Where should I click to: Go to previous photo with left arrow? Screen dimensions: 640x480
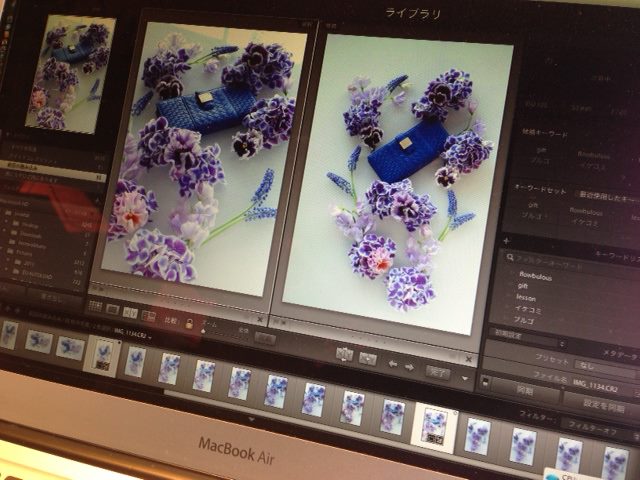coord(393,363)
